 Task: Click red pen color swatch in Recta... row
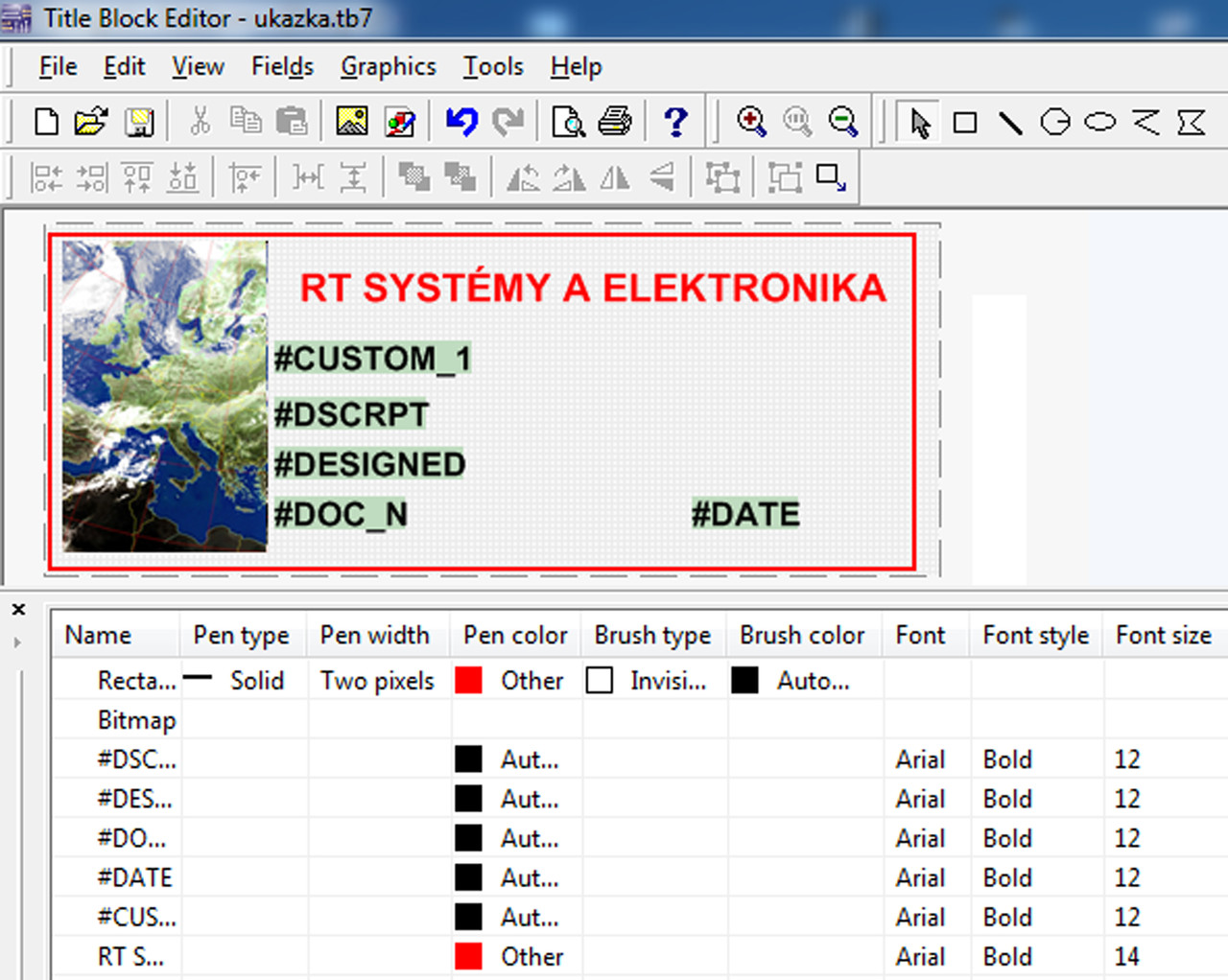[468, 681]
